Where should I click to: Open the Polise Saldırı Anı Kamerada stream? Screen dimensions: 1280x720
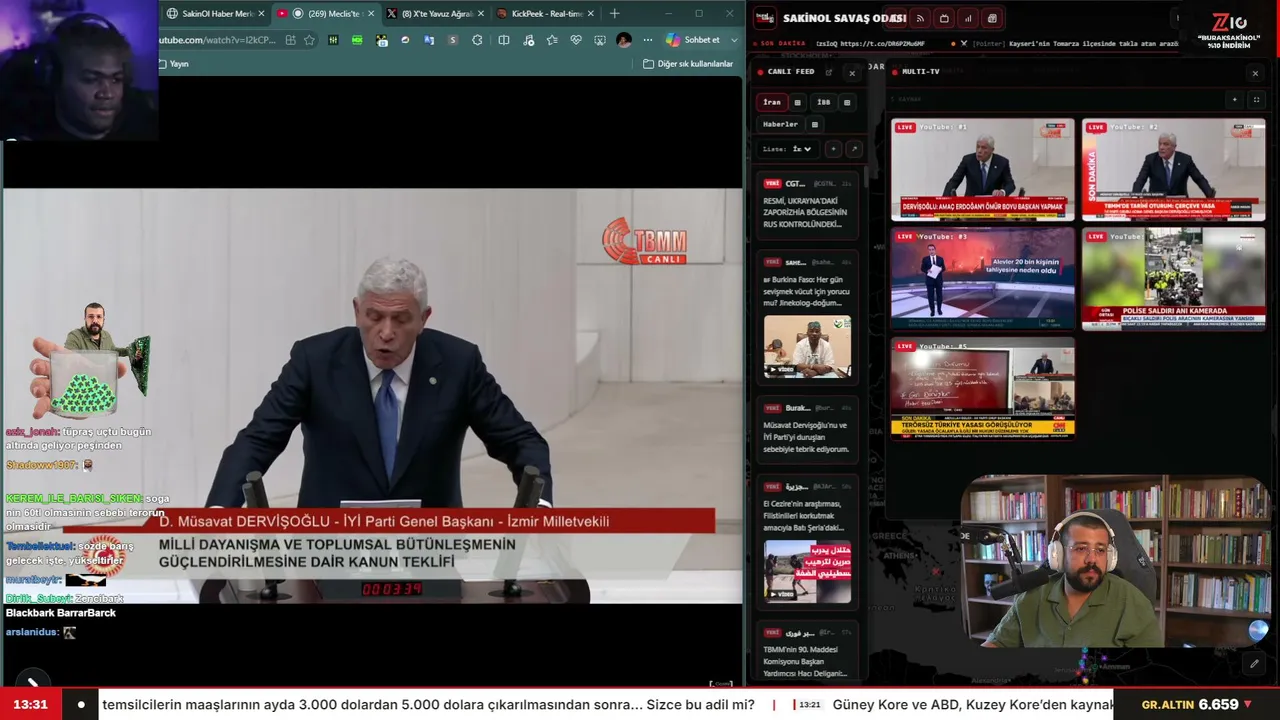1173,279
